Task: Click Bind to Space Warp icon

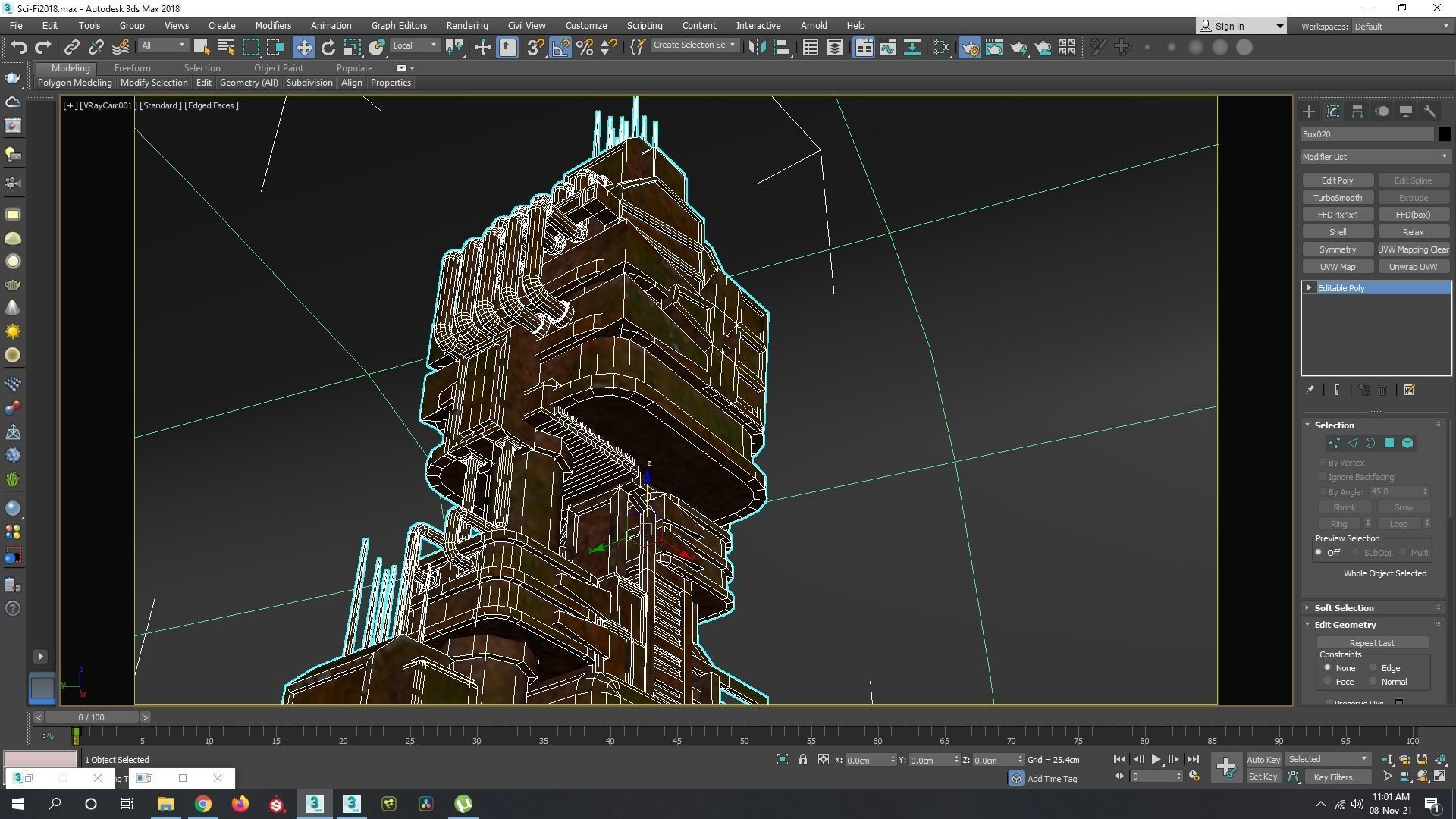Action: (121, 47)
